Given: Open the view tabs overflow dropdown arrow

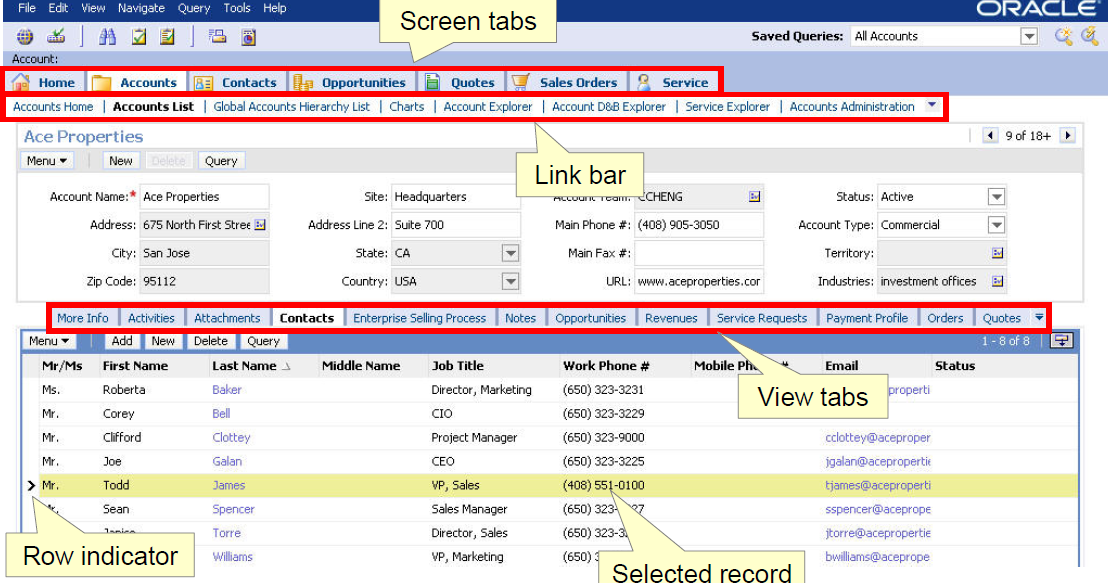Looking at the screenshot, I should [x=1039, y=317].
